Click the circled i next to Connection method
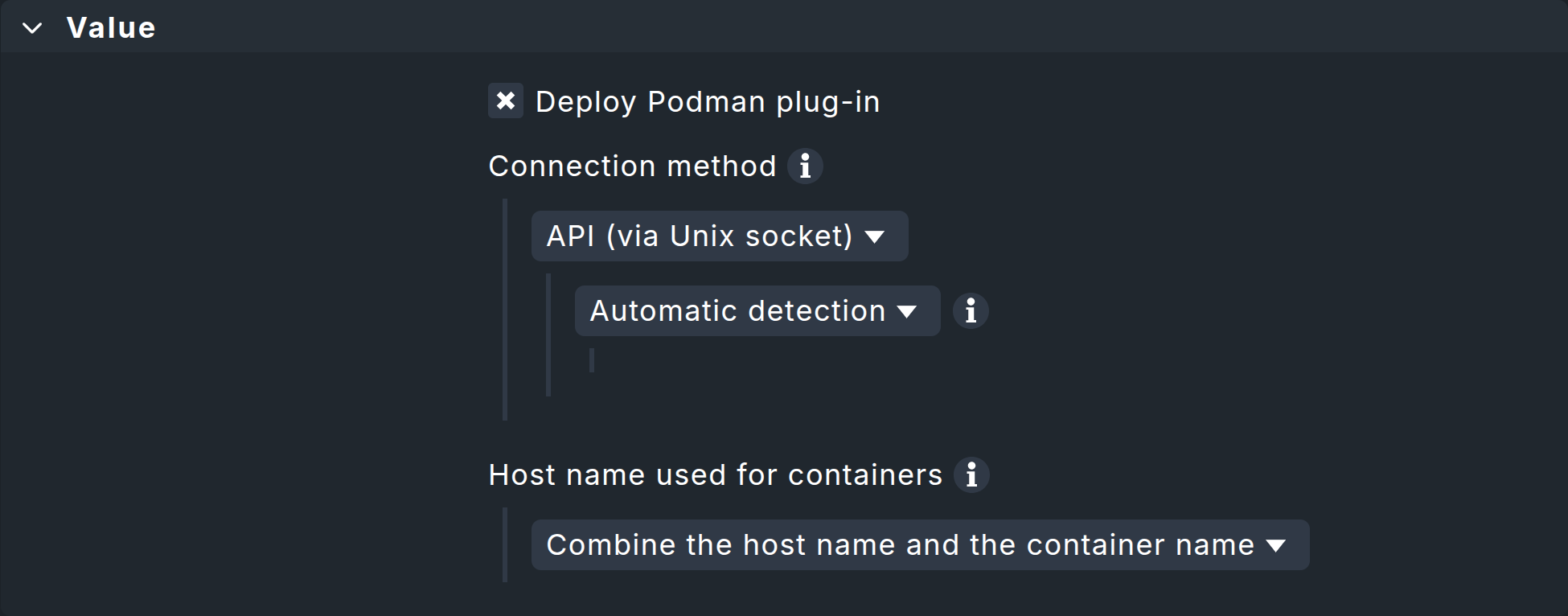This screenshot has width=1568, height=616. [805, 166]
